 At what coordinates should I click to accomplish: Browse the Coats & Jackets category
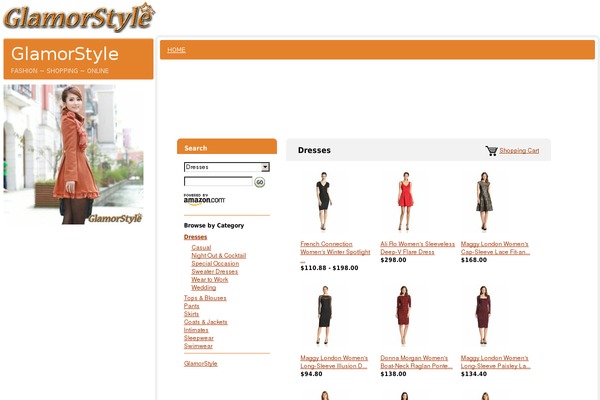pyautogui.click(x=206, y=322)
